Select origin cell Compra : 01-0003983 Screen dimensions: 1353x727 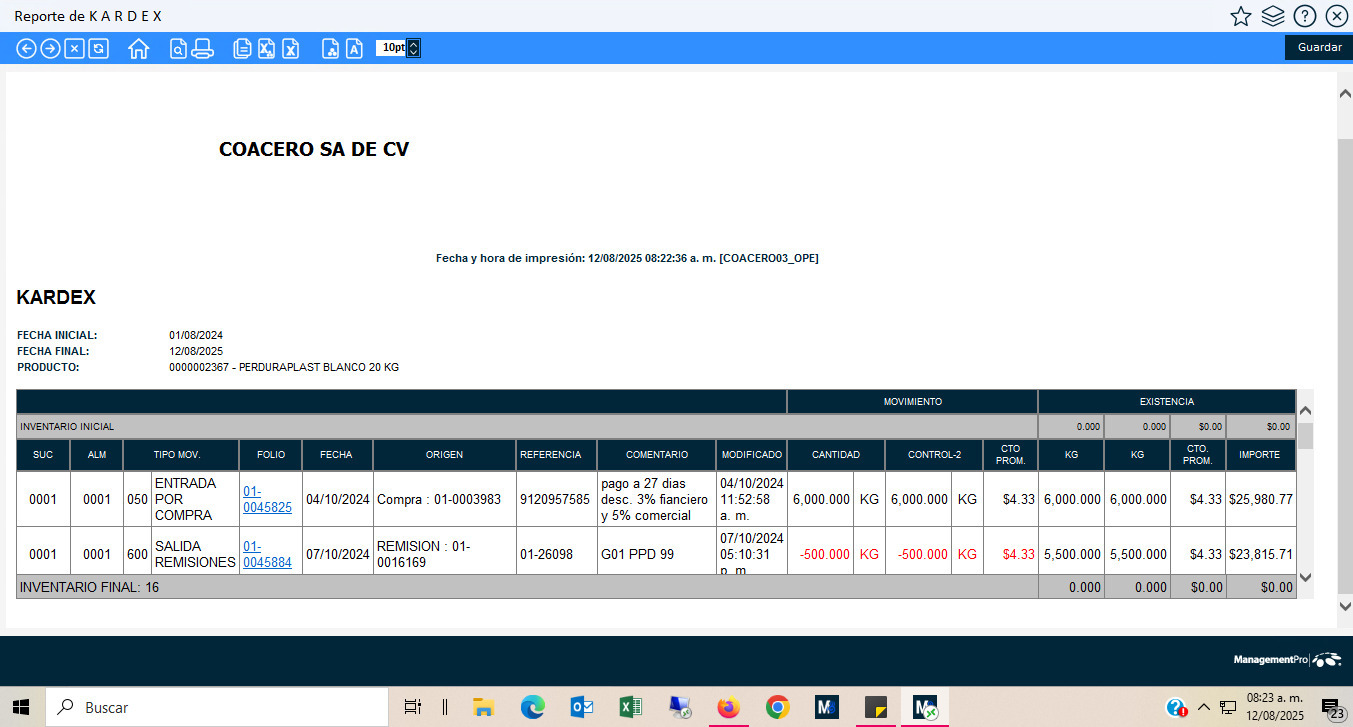click(x=444, y=499)
